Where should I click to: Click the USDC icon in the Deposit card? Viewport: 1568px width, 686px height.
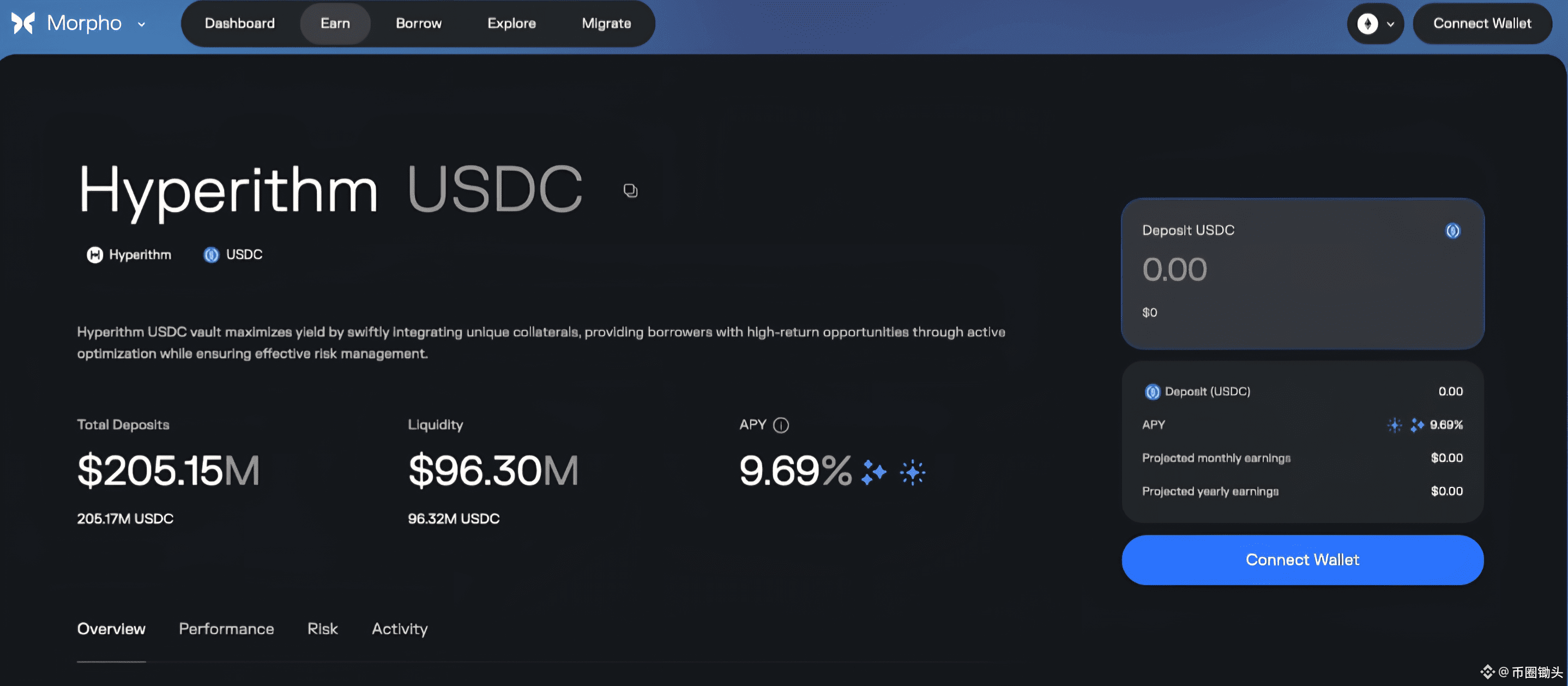(1454, 230)
